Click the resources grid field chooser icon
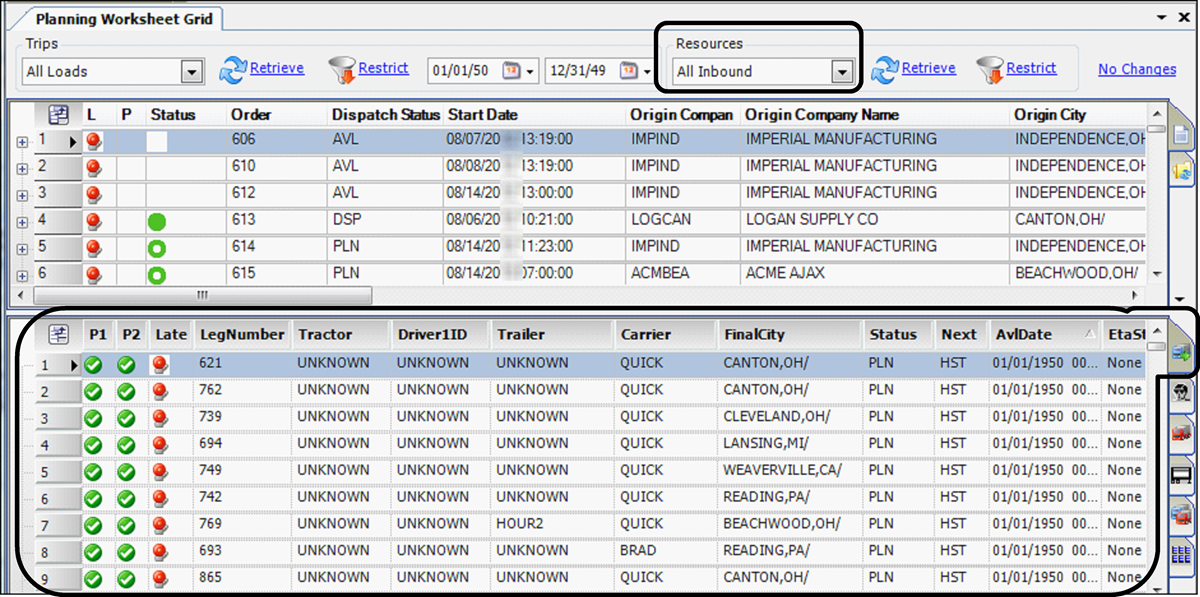Image resolution: width=1200 pixels, height=597 pixels. [x=60, y=334]
